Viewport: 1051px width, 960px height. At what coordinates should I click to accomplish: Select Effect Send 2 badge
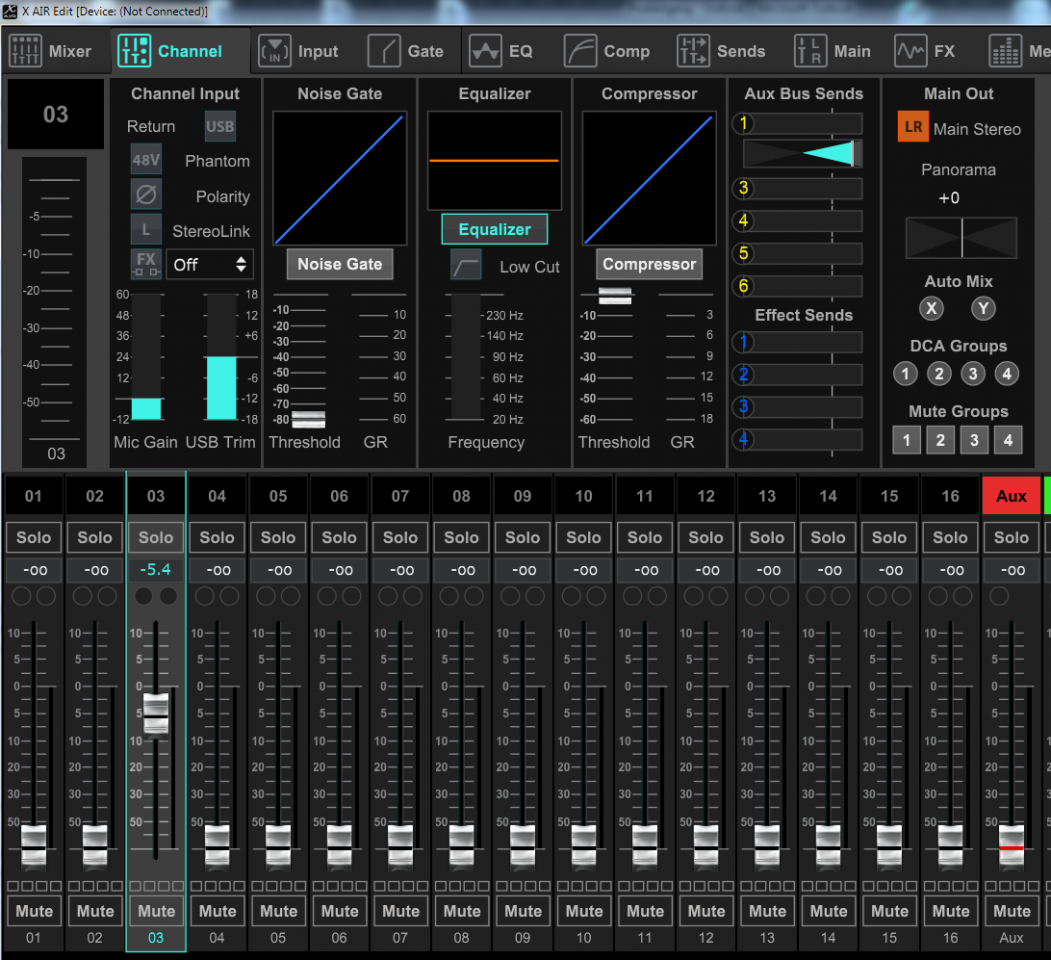coord(743,375)
